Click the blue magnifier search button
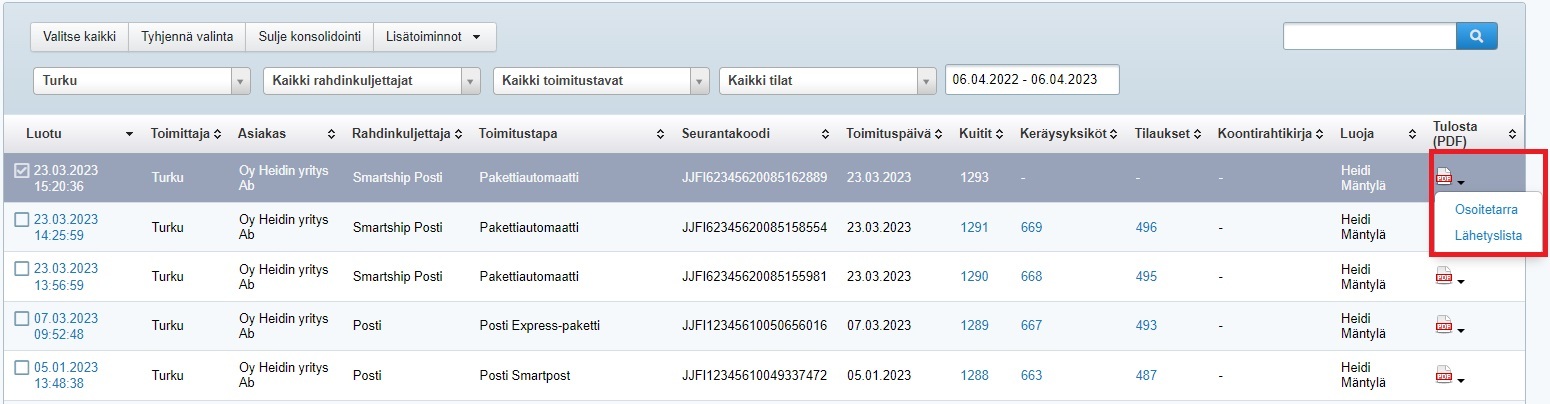Screen dimensions: 1550x404 (1477, 37)
